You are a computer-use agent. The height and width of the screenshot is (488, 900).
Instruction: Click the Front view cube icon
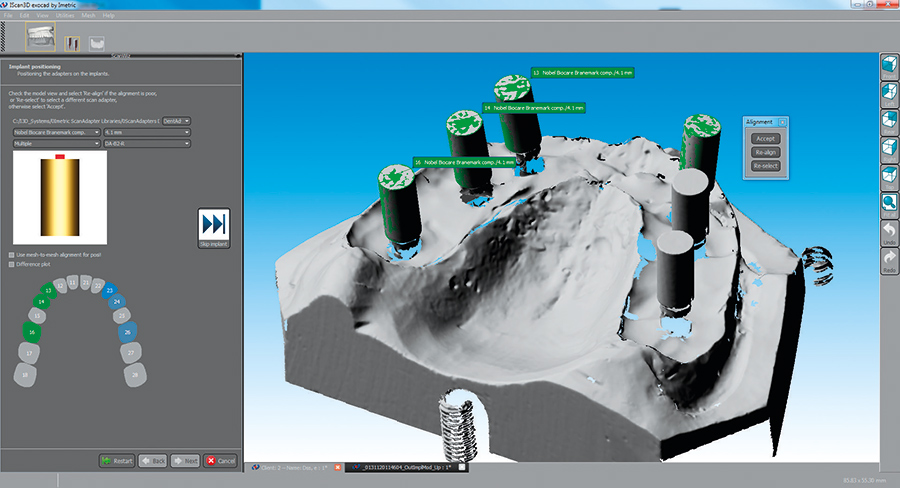[889, 67]
